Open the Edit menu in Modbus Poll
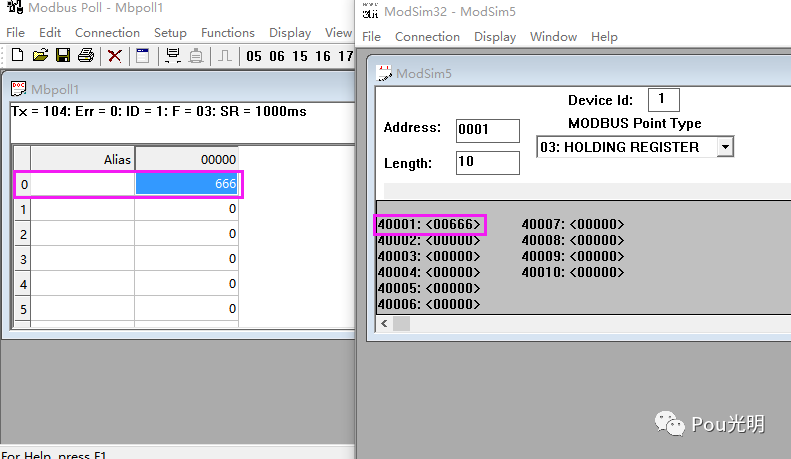Image resolution: width=791 pixels, height=459 pixels. pyautogui.click(x=50, y=33)
